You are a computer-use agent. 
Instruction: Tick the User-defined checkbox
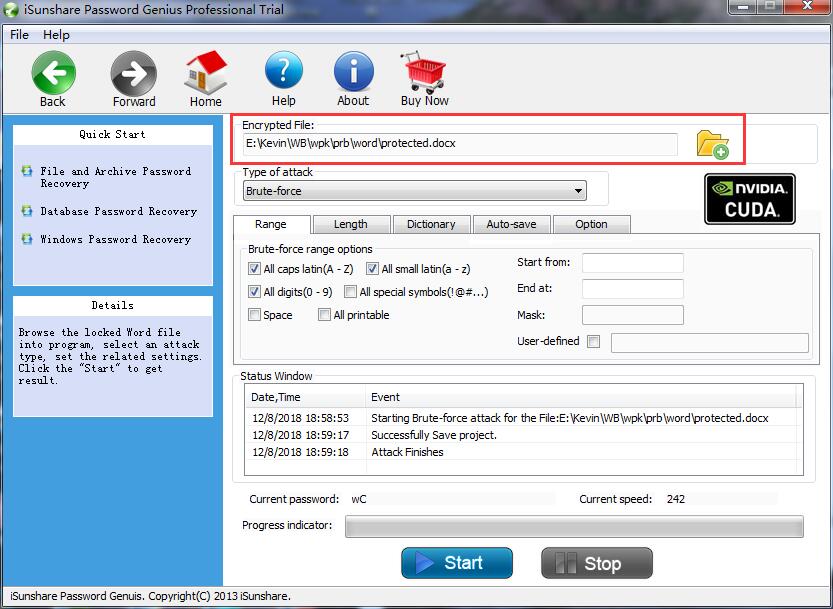point(593,341)
